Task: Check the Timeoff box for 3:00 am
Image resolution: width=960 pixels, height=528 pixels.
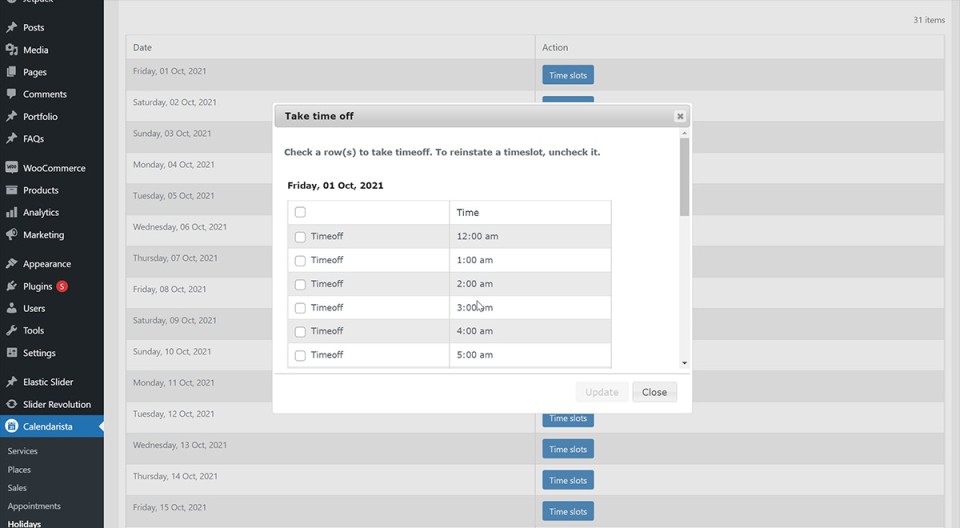Action: [300, 308]
